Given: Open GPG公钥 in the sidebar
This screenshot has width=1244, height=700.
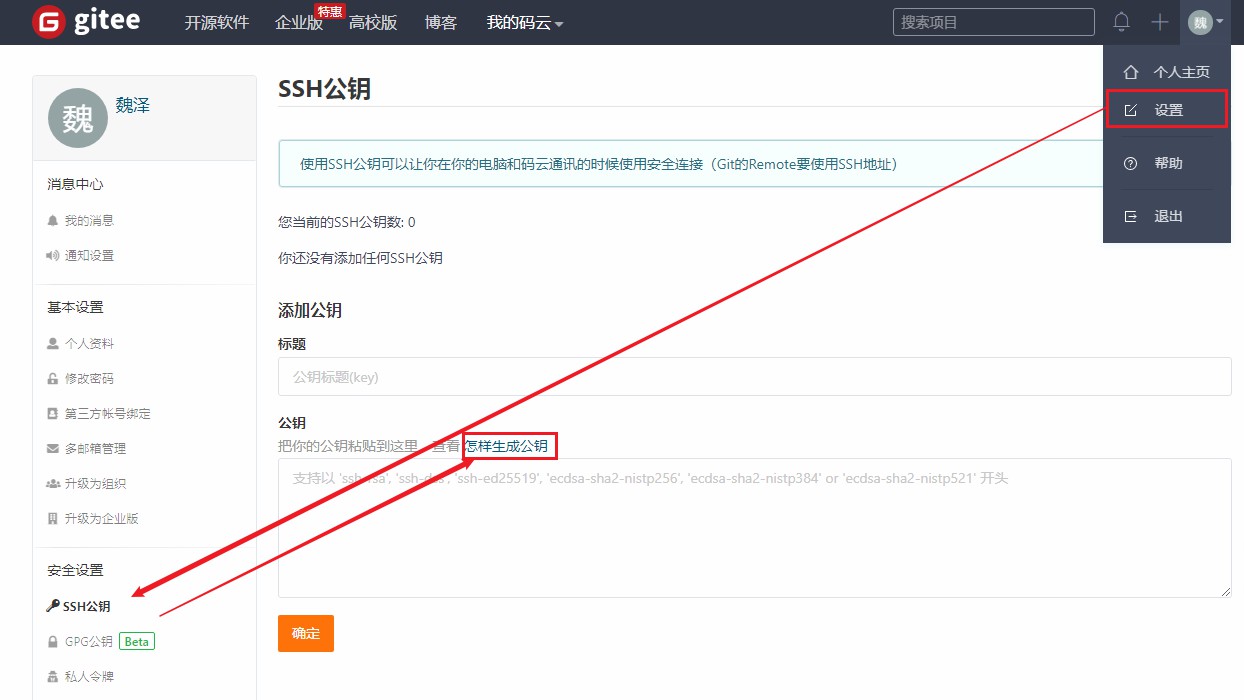Looking at the screenshot, I should tap(88, 641).
